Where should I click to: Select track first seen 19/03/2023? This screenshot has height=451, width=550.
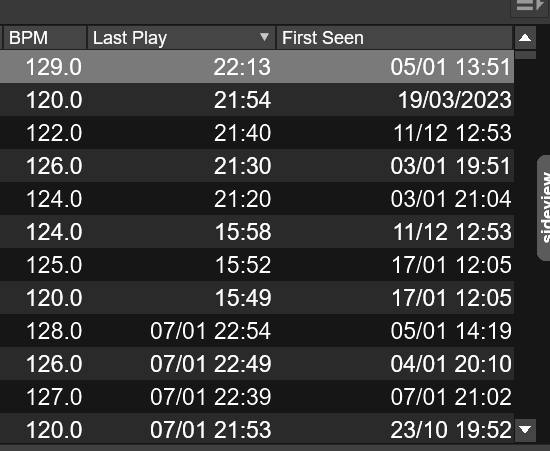pos(257,100)
